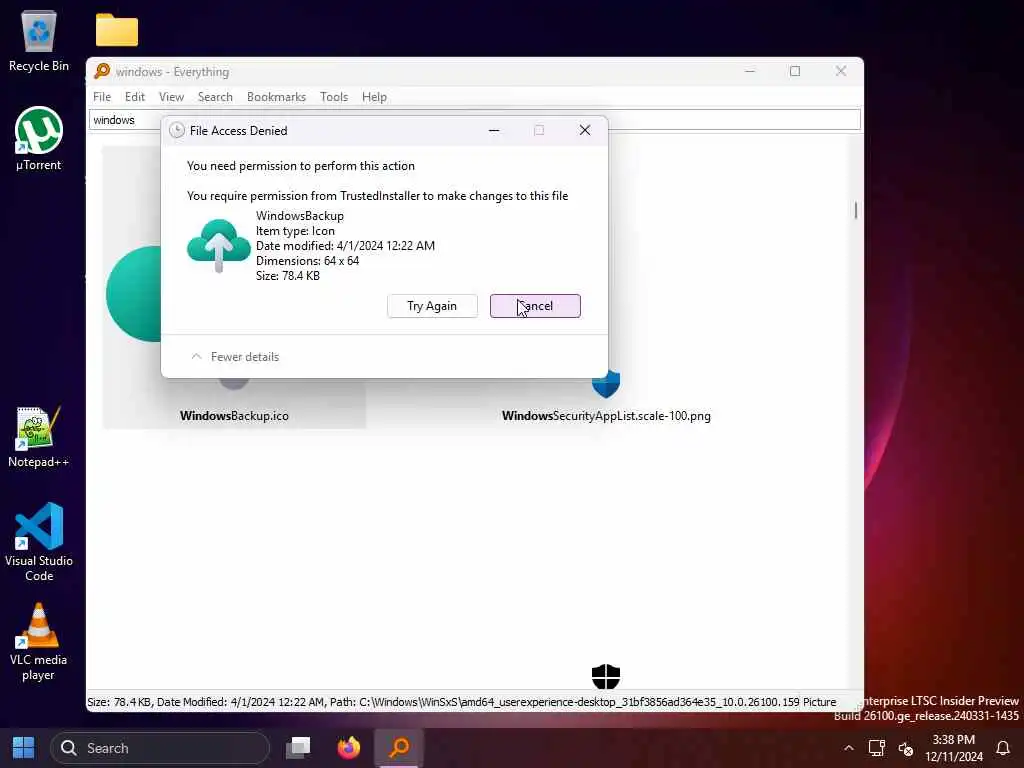Image resolution: width=1024 pixels, height=768 pixels.
Task: Cancel the File Access Denied dialog
Action: pyautogui.click(x=535, y=306)
